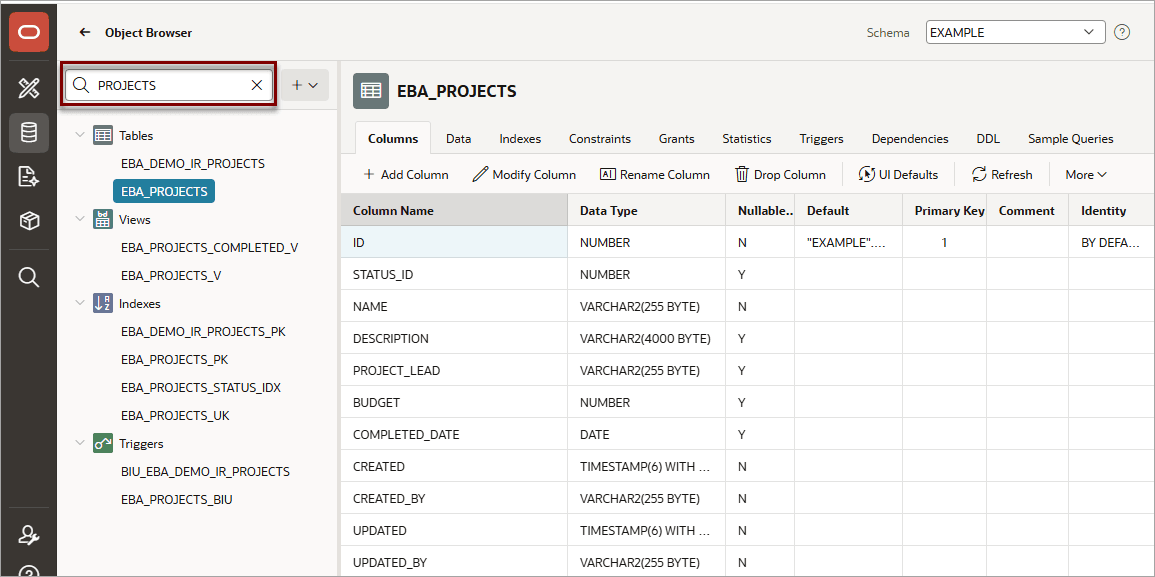Collapse the Tables tree node
The image size is (1155, 577).
80,136
